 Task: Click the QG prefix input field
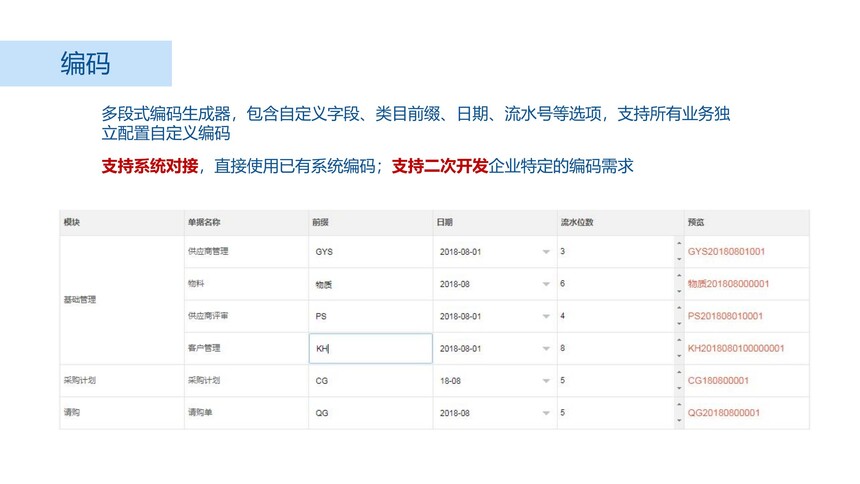click(371, 413)
